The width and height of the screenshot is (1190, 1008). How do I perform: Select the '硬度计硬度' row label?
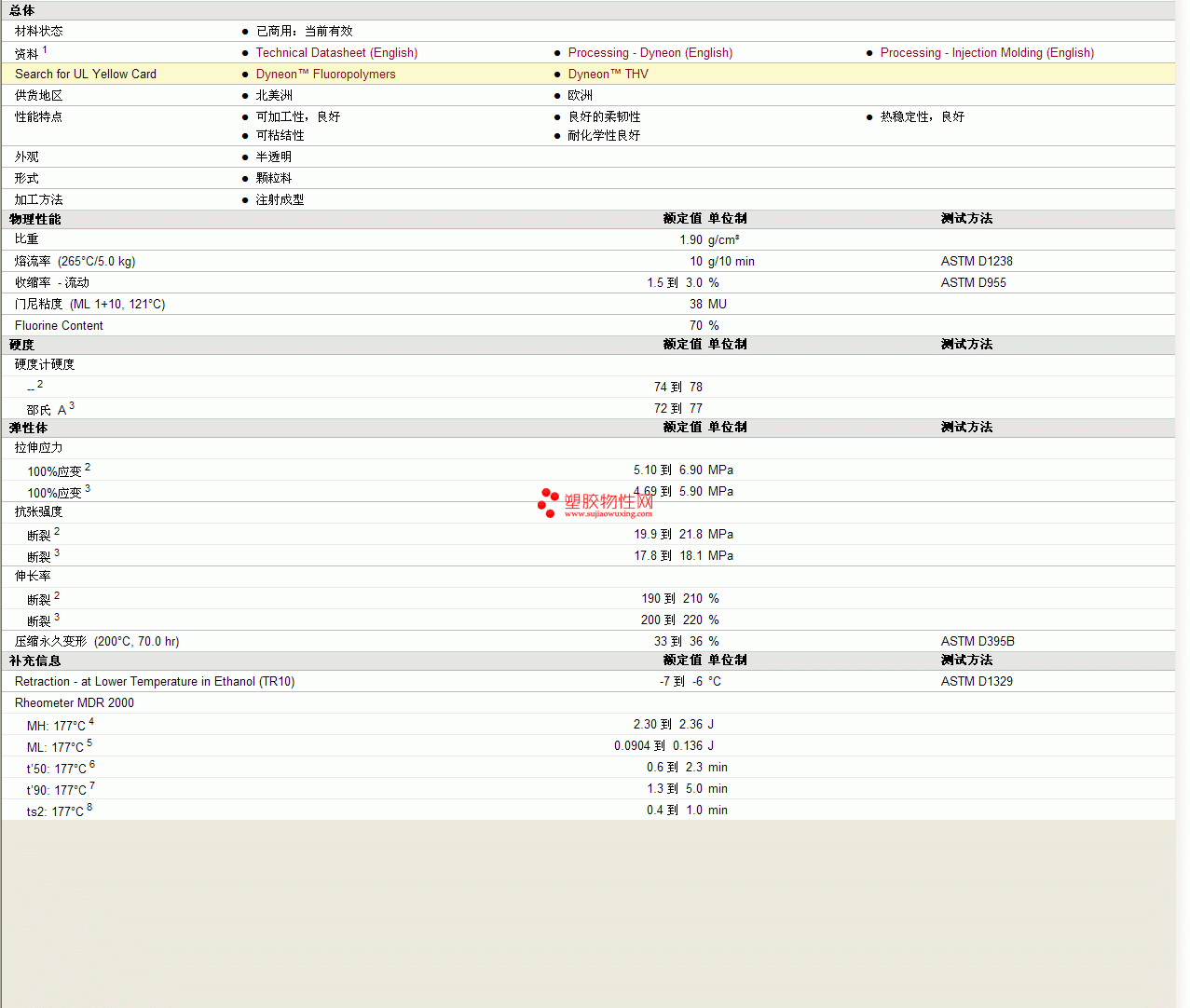pos(45,365)
